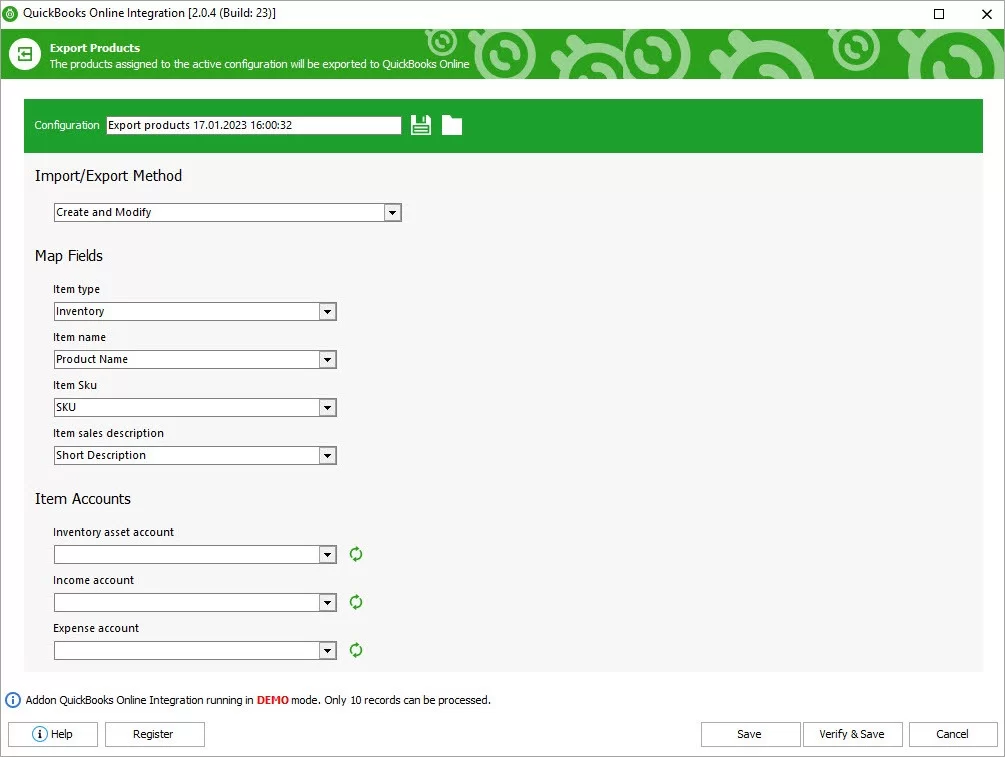Expand the empty Income account dropdown

coord(327,602)
